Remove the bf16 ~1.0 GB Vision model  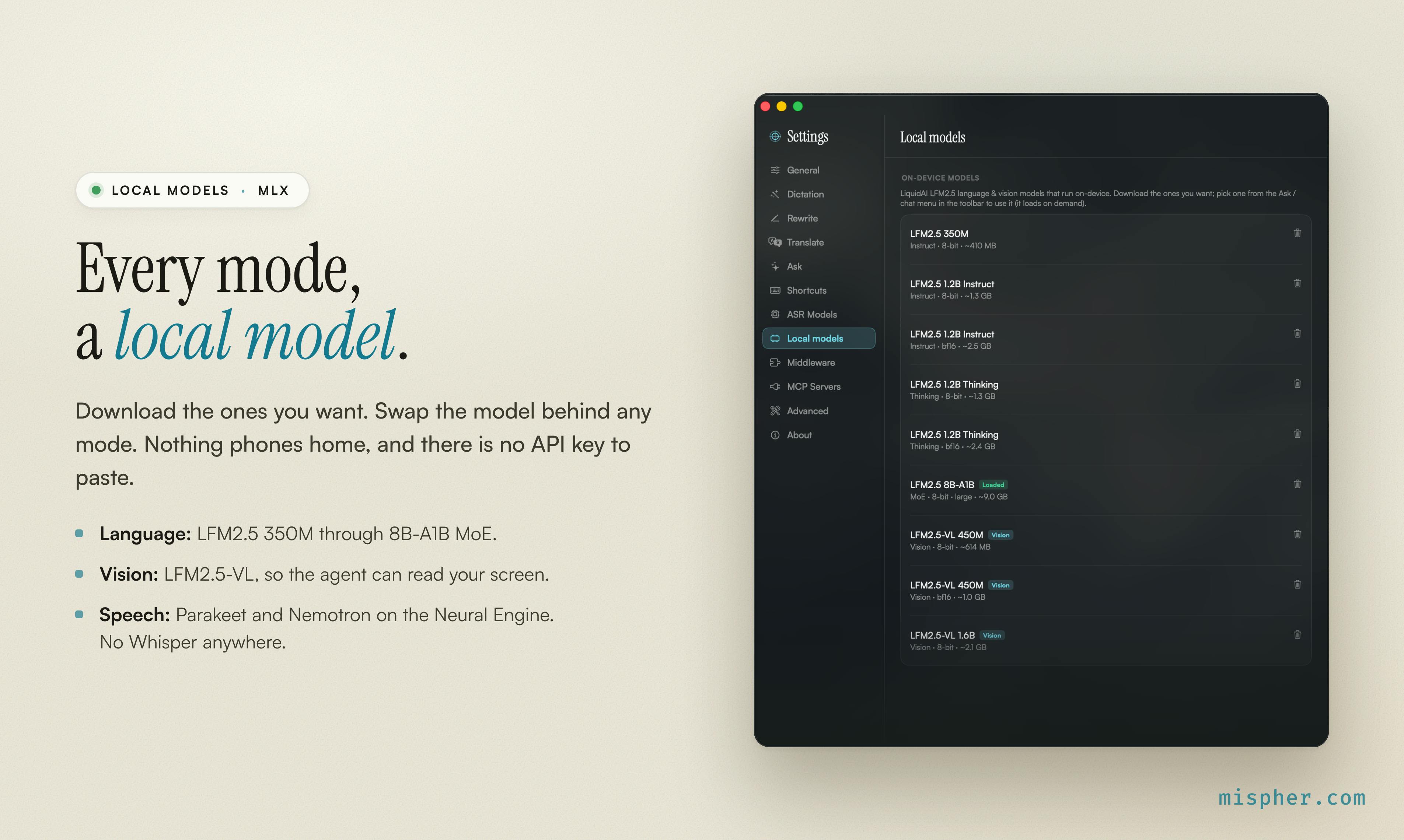1297,585
